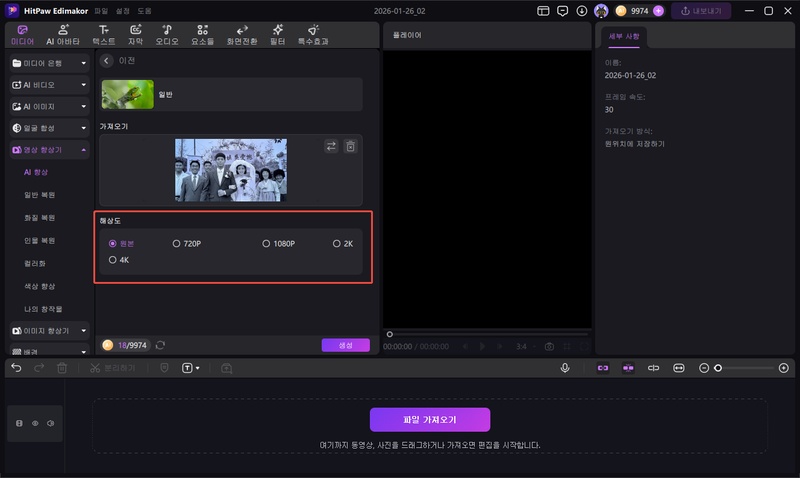The height and width of the screenshot is (478, 800).
Task: Mute the track with speaker icon
Action: (51, 423)
